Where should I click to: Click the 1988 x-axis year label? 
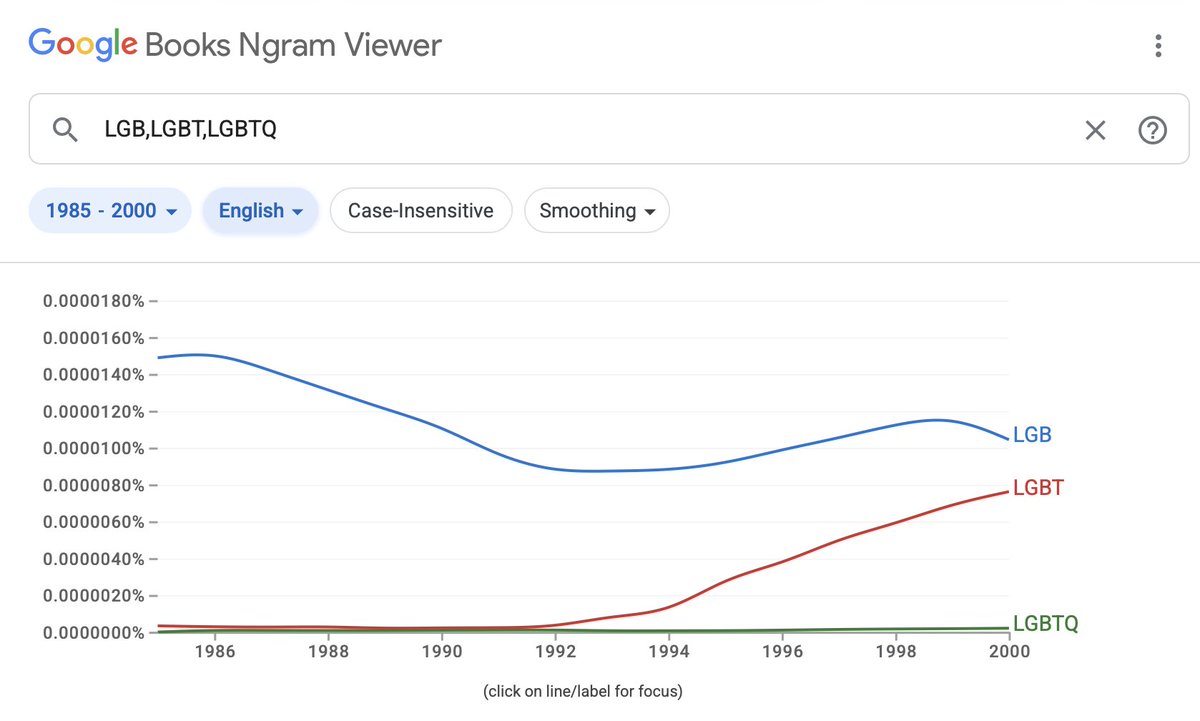pos(328,651)
